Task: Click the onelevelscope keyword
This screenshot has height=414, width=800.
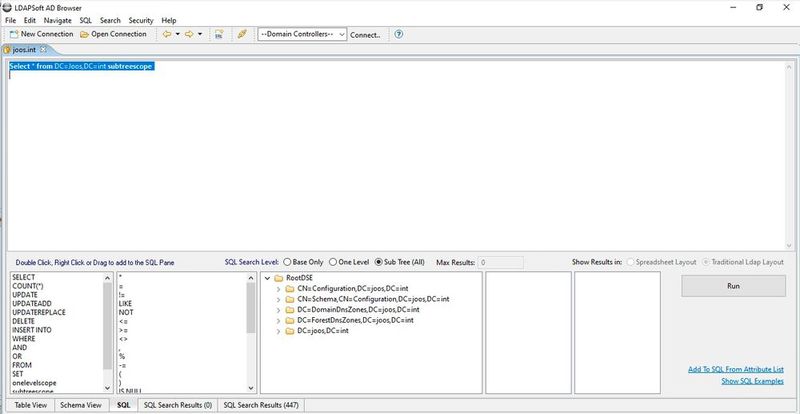Action: [34, 383]
